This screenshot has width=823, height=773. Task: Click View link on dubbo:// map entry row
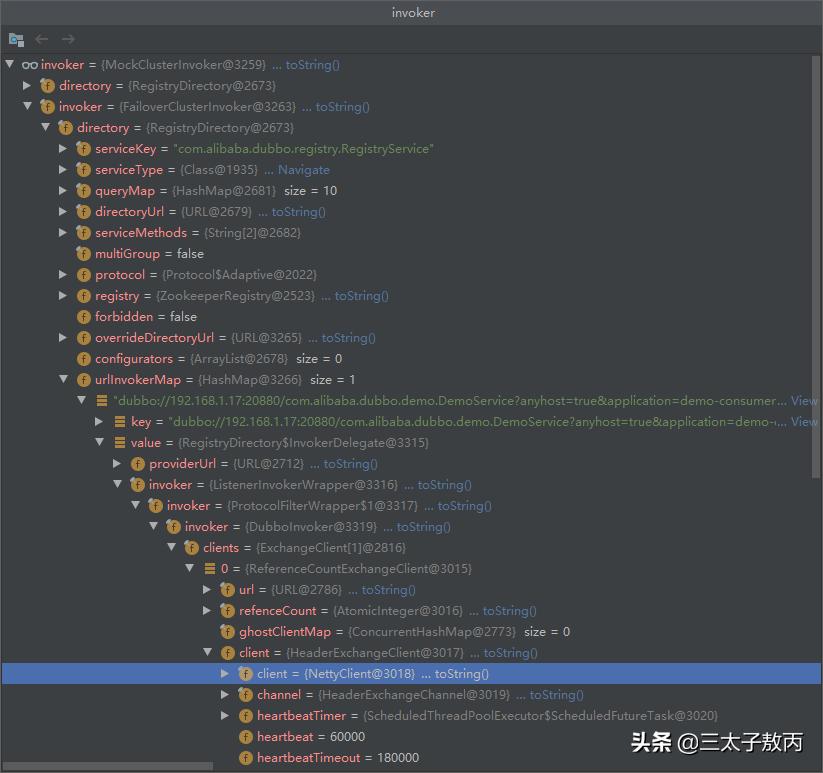[804, 401]
